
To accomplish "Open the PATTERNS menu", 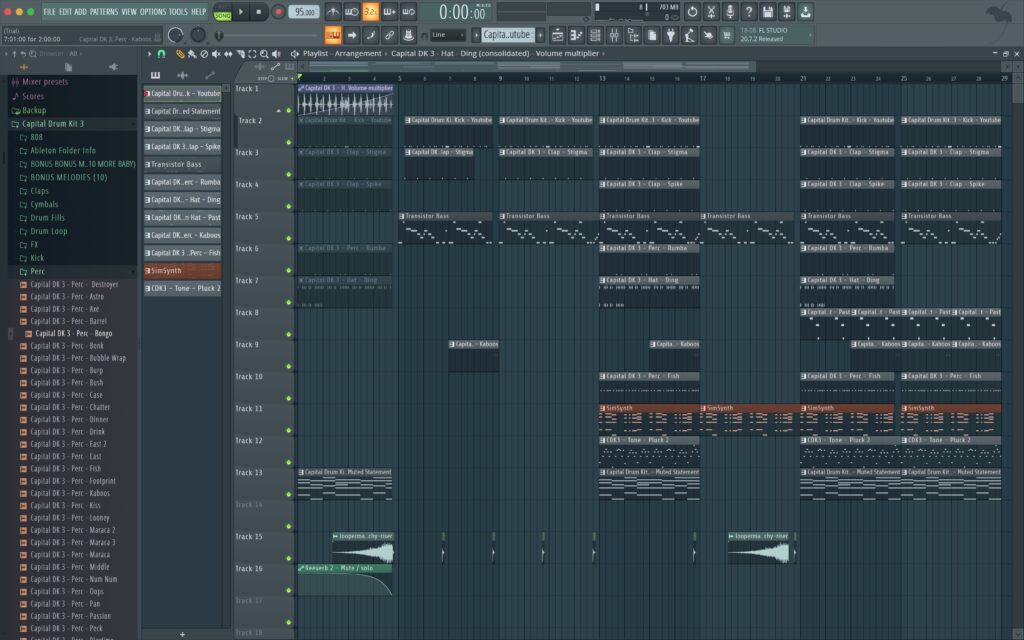I will pos(104,12).
